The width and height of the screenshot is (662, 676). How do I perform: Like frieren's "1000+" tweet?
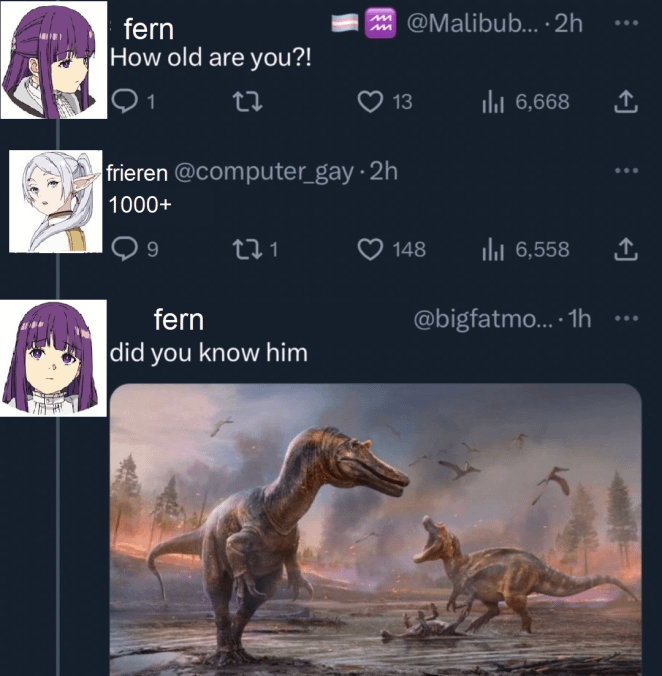click(x=371, y=249)
